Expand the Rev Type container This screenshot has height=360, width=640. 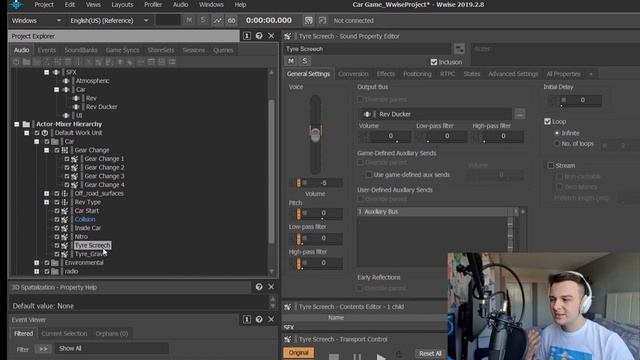click(x=47, y=202)
